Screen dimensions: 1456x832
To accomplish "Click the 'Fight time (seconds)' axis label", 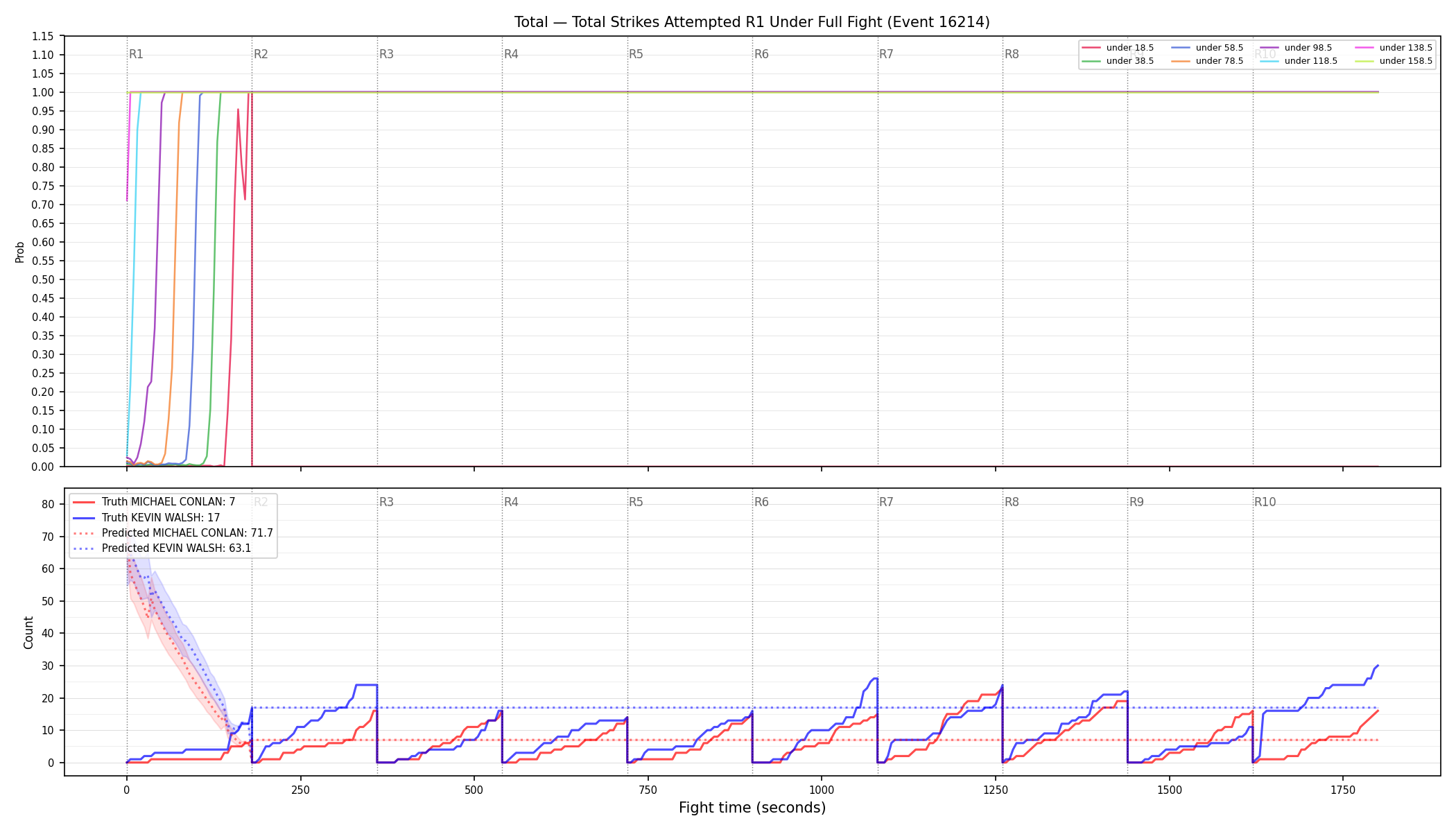I will pos(752,808).
